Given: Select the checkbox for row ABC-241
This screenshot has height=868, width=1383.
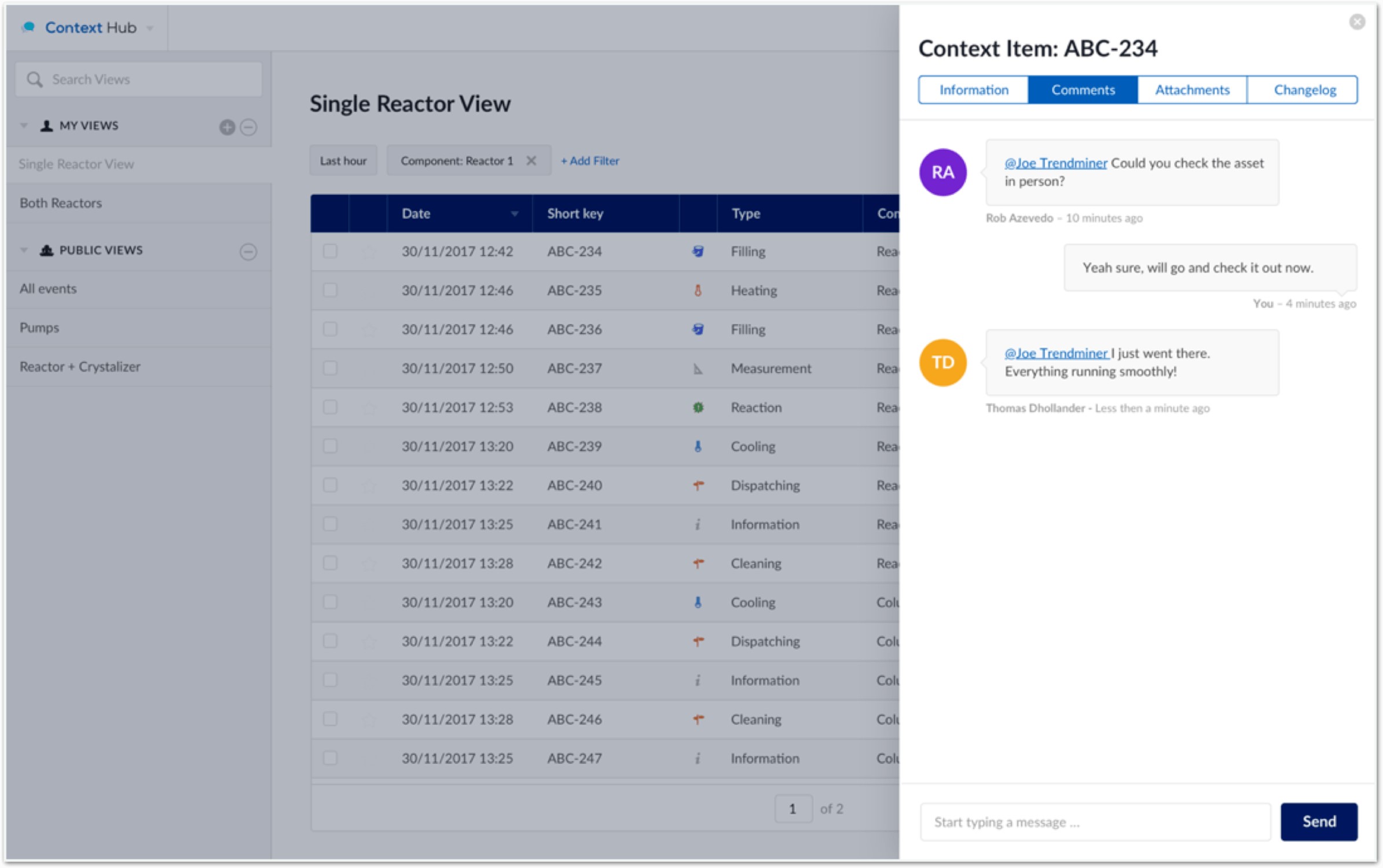Looking at the screenshot, I should [330, 524].
